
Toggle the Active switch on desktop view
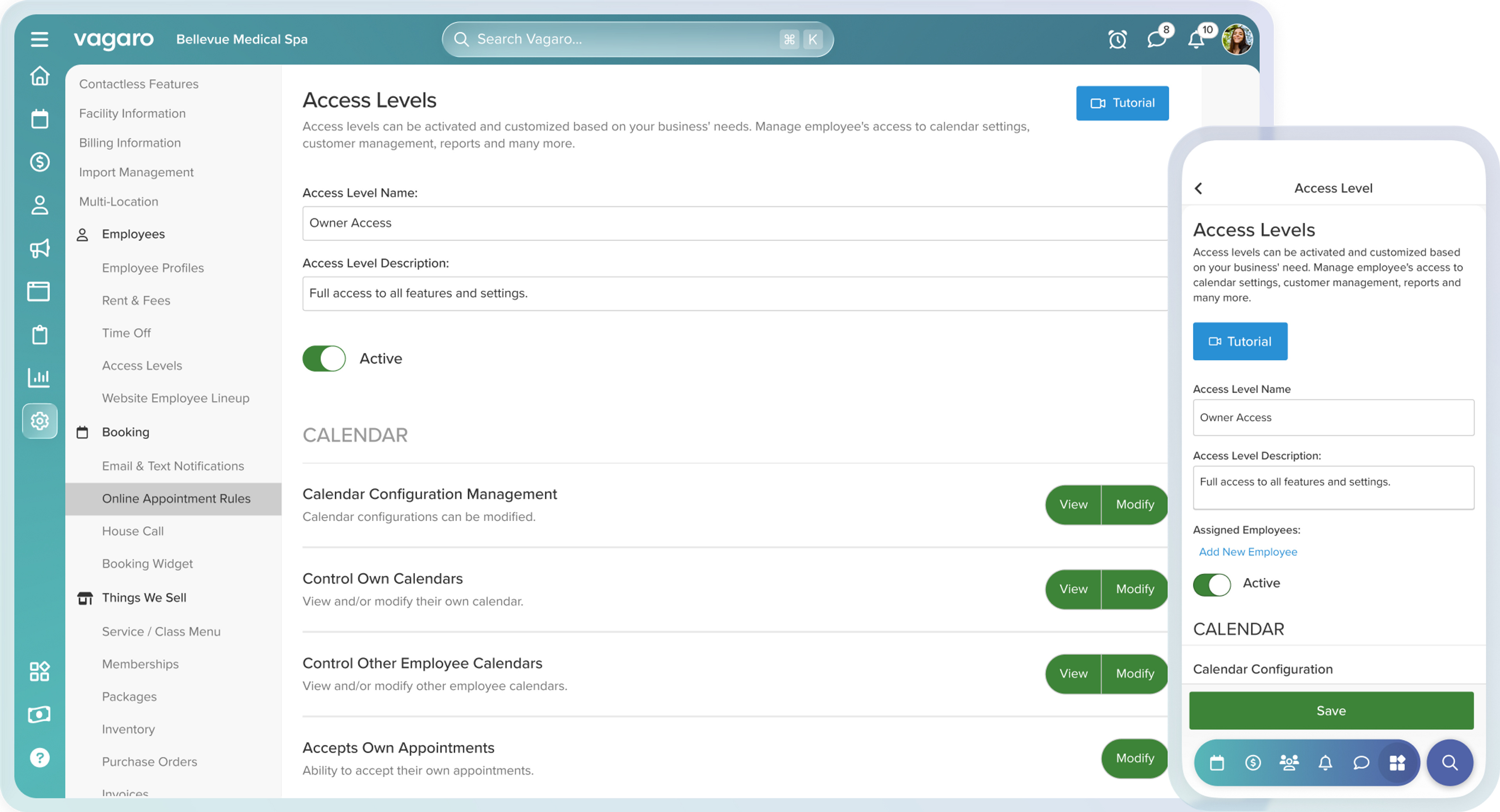tap(324, 359)
